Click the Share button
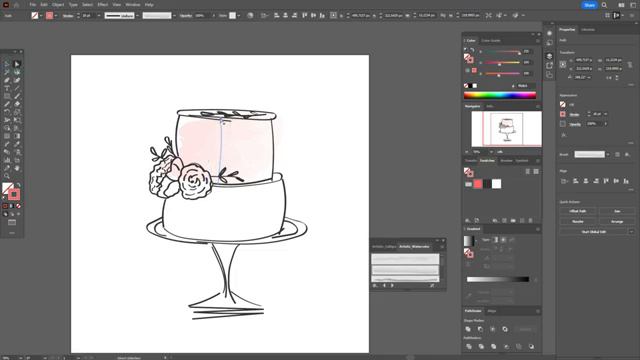Screen dimensions: 640x360 [x=589, y=5]
